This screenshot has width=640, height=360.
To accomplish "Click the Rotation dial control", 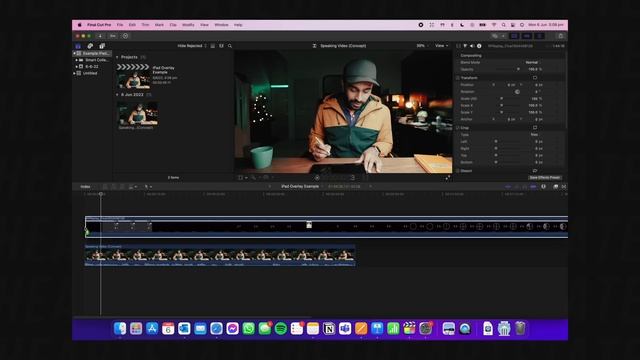I will tap(517, 92).
